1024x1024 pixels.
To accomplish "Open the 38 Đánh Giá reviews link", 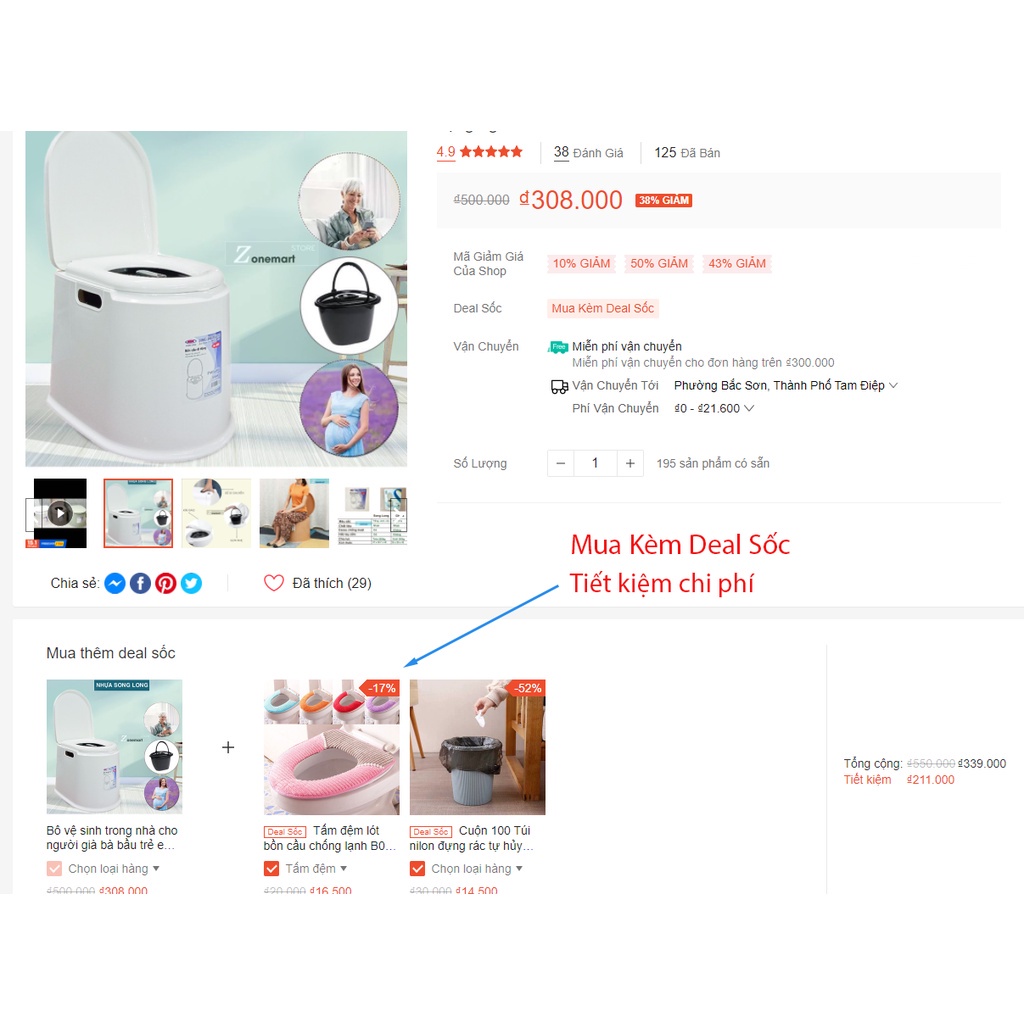I will point(588,153).
